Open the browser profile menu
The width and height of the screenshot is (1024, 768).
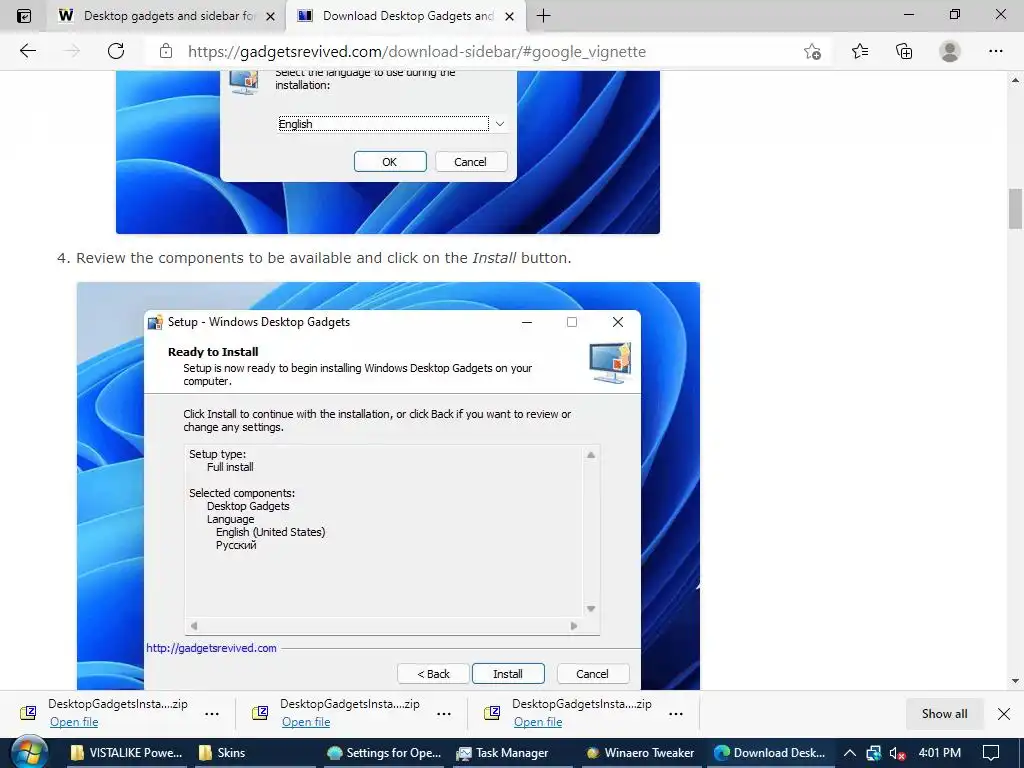click(x=950, y=51)
